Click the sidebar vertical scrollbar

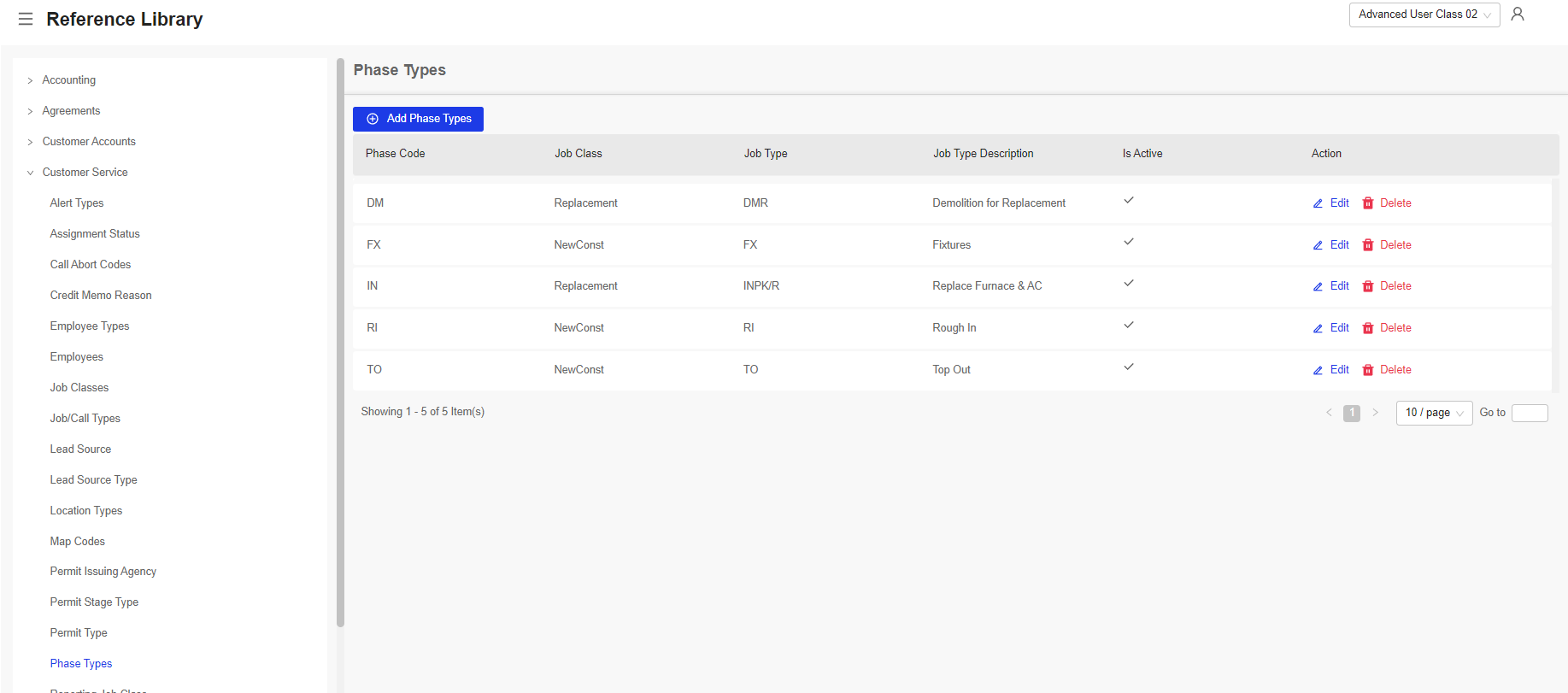(x=340, y=342)
